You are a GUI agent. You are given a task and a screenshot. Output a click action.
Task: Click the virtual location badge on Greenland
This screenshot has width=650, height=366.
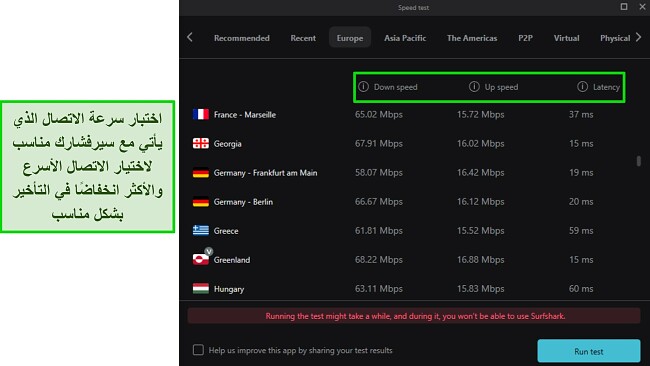pos(209,251)
